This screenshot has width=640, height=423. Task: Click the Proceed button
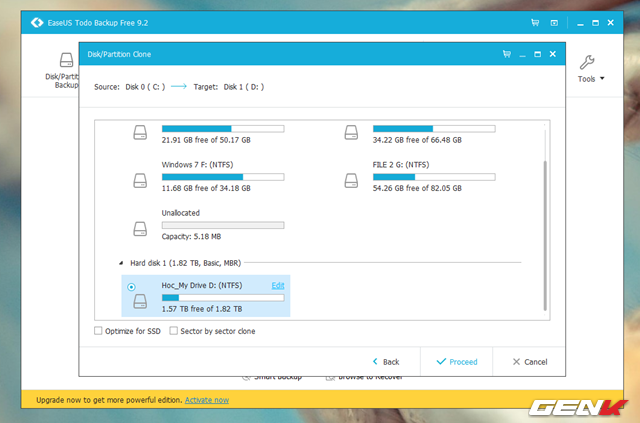(x=456, y=362)
